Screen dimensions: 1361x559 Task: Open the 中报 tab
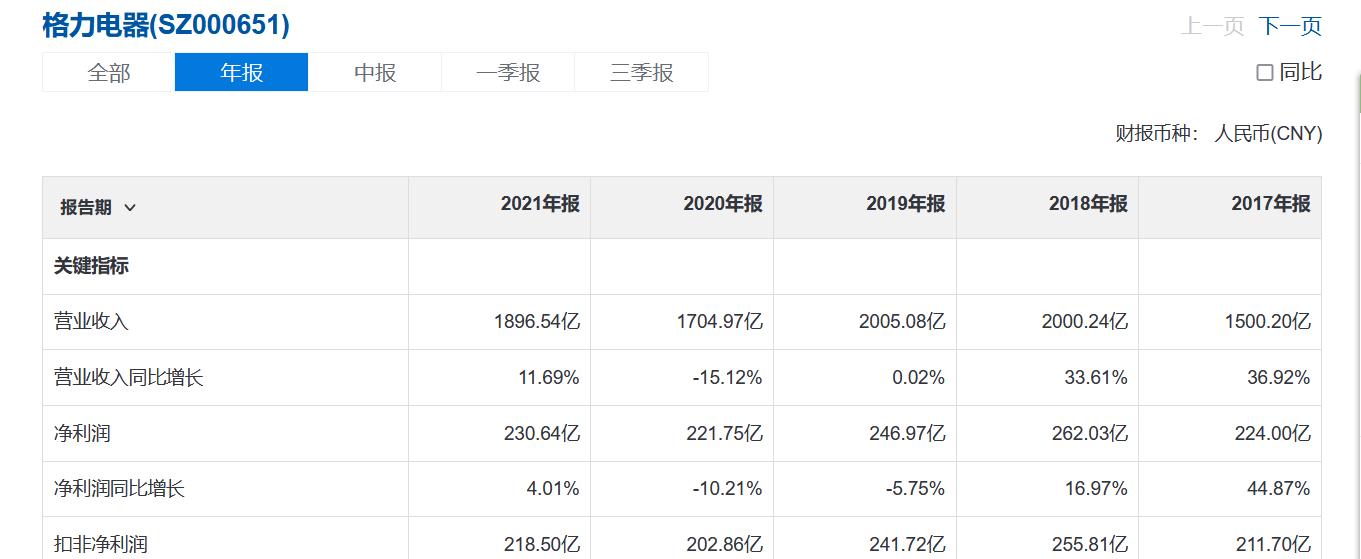[x=375, y=72]
